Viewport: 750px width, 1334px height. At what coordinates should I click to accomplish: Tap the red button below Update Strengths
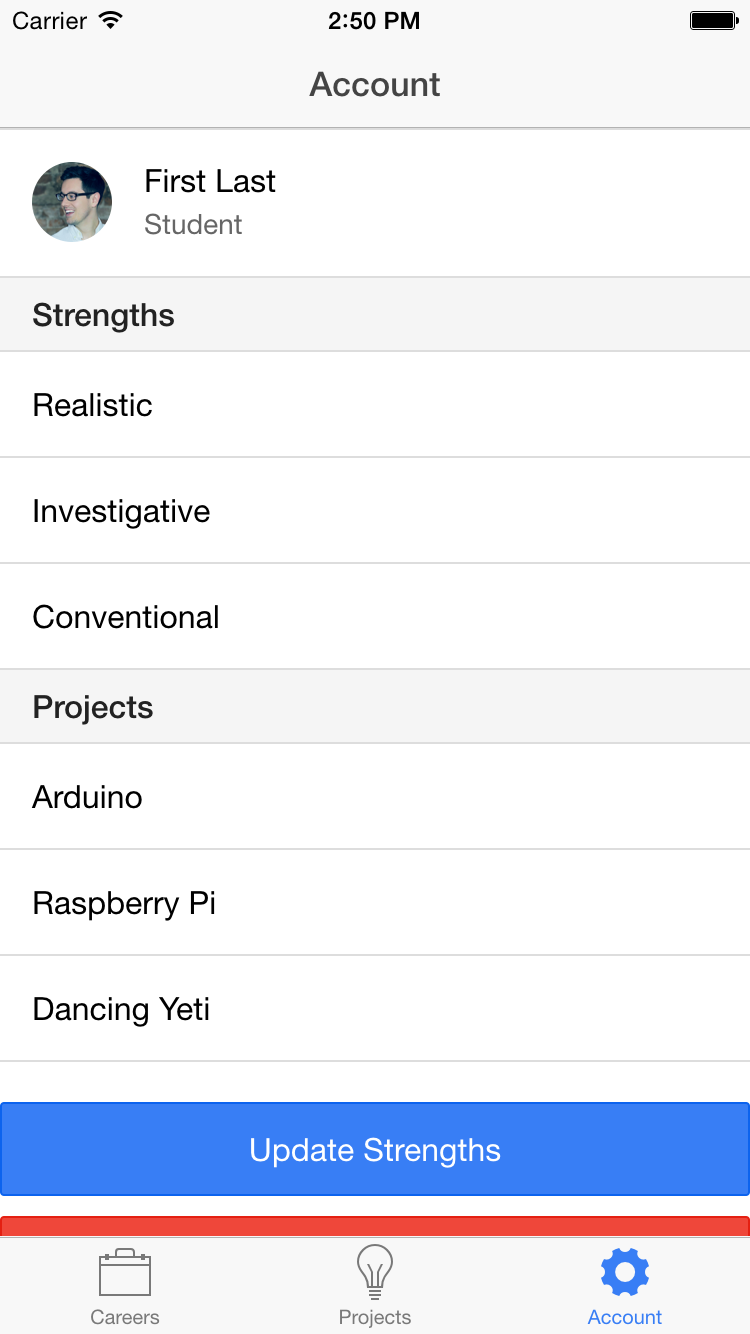click(x=375, y=1226)
